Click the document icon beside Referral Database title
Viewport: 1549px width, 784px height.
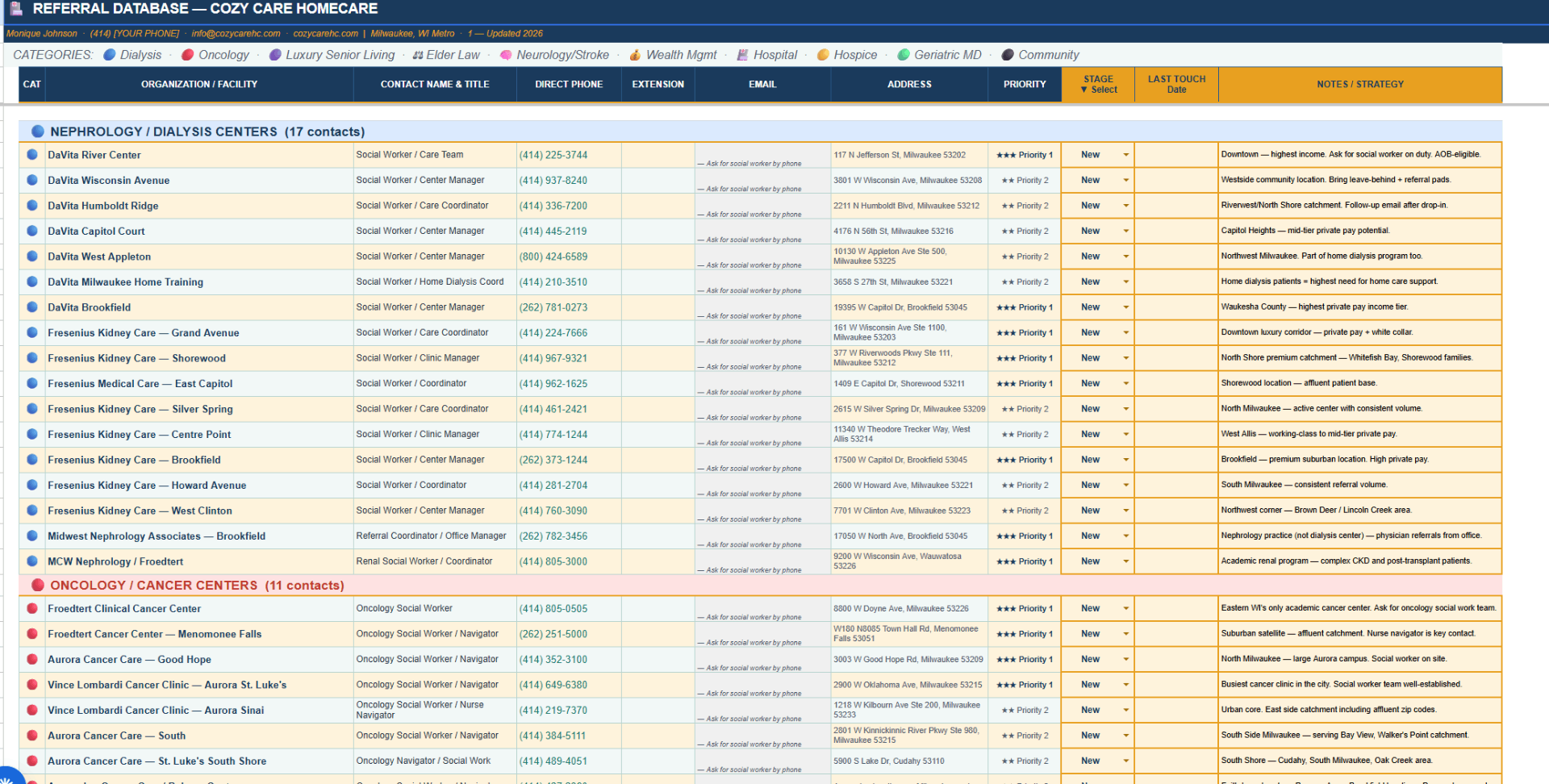pyautogui.click(x=16, y=9)
